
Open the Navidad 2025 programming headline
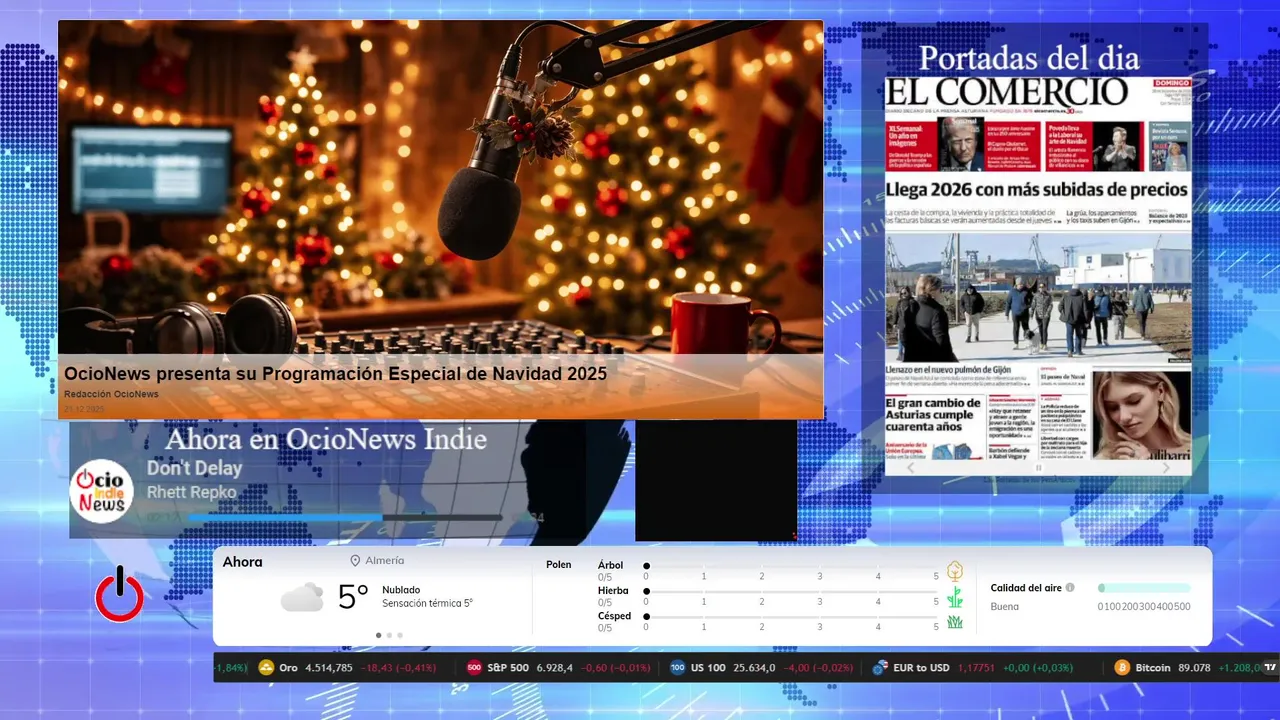point(335,374)
